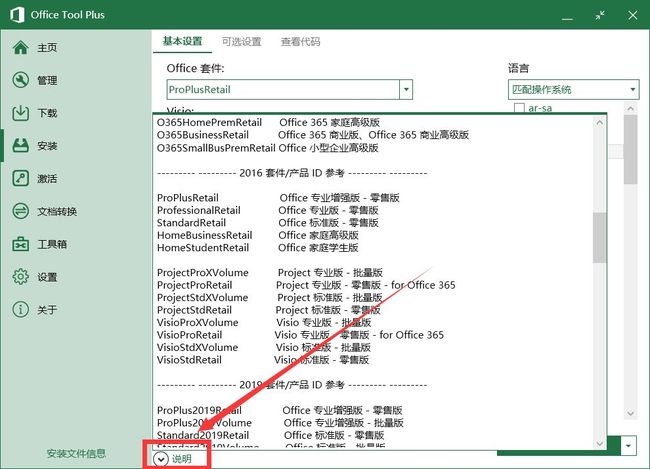Click the StandardRetail text line
This screenshot has height=469, width=650.
coord(267,223)
